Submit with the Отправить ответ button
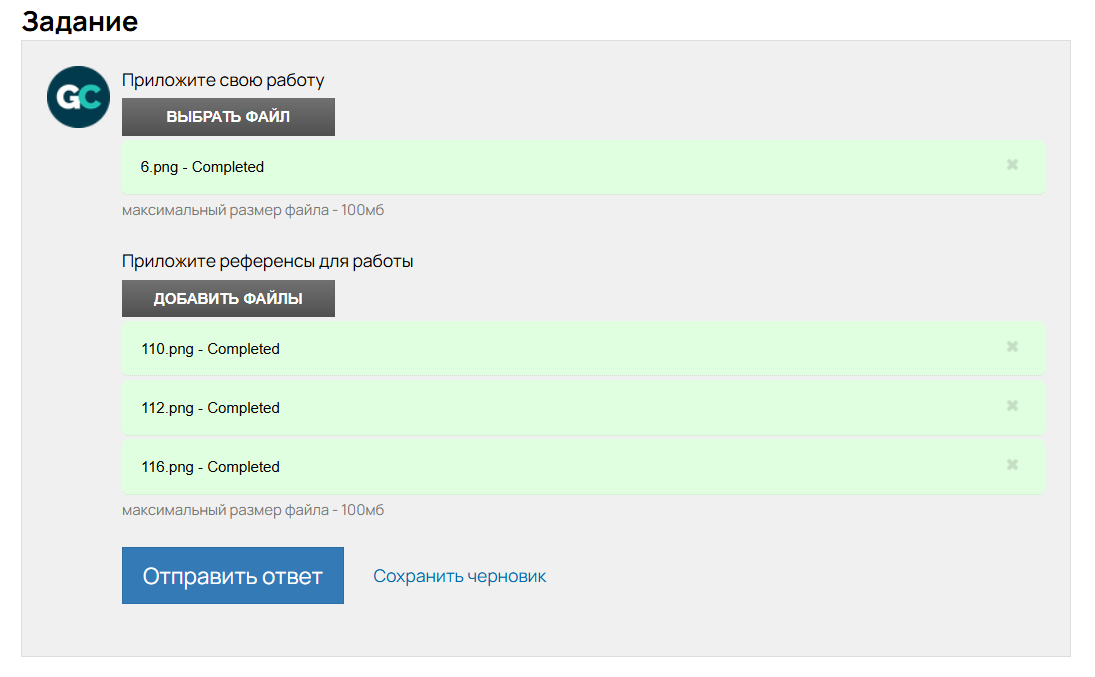The image size is (1095, 677). [232, 576]
